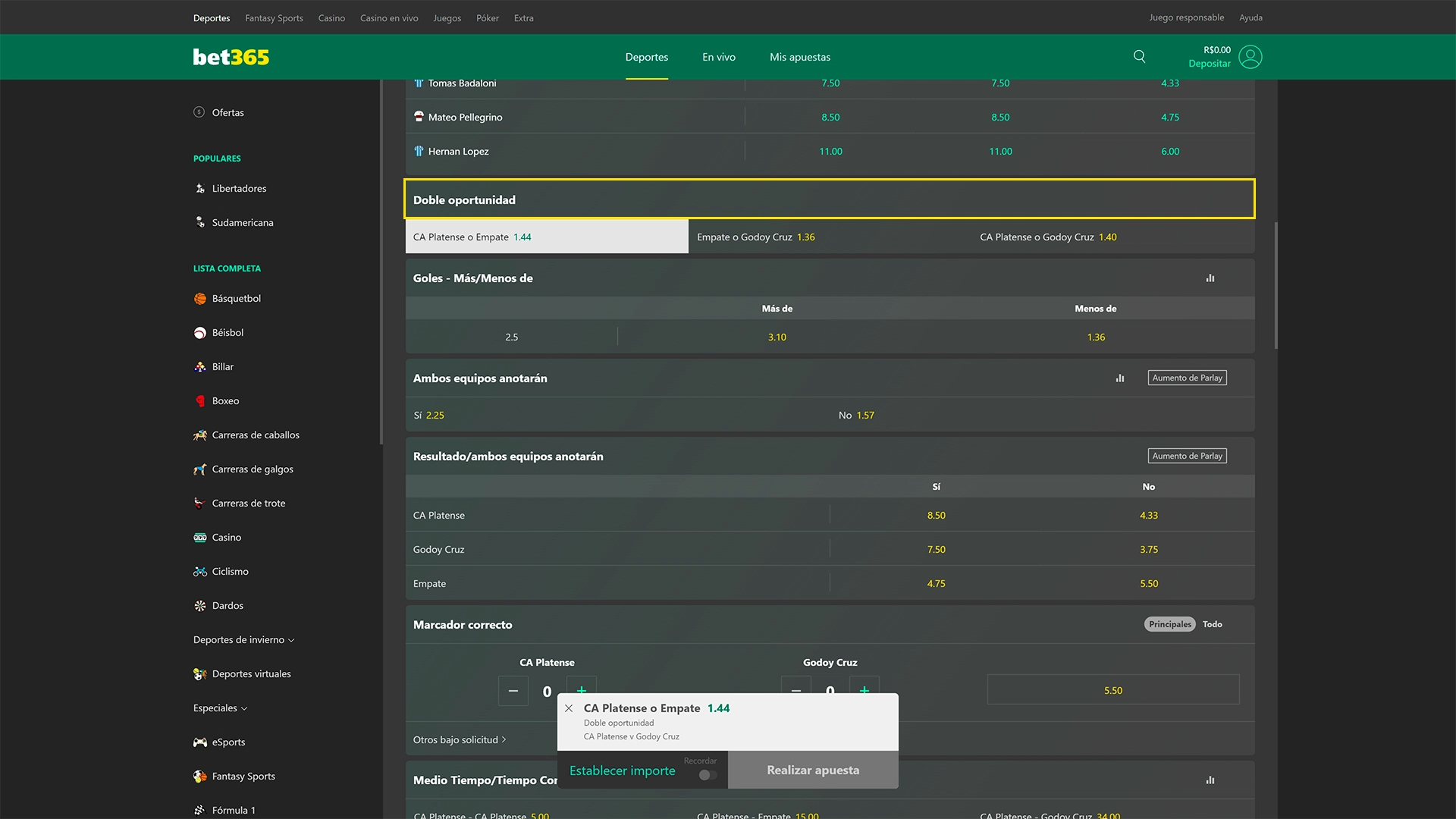Select Empate No 5.50 odds
Screen dimensions: 1456x819
point(1148,583)
